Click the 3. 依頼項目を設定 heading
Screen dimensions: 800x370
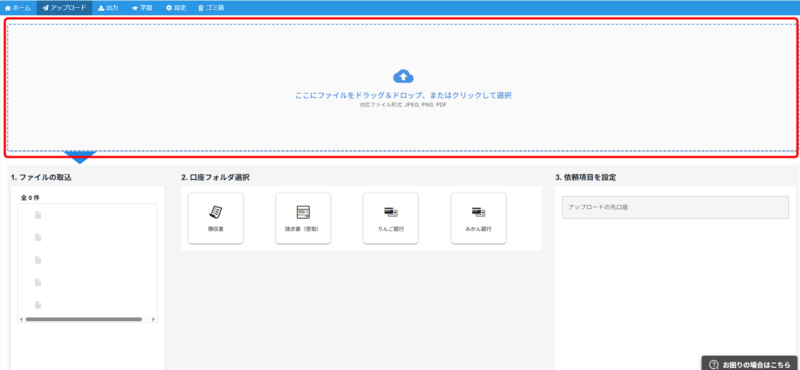pos(586,178)
